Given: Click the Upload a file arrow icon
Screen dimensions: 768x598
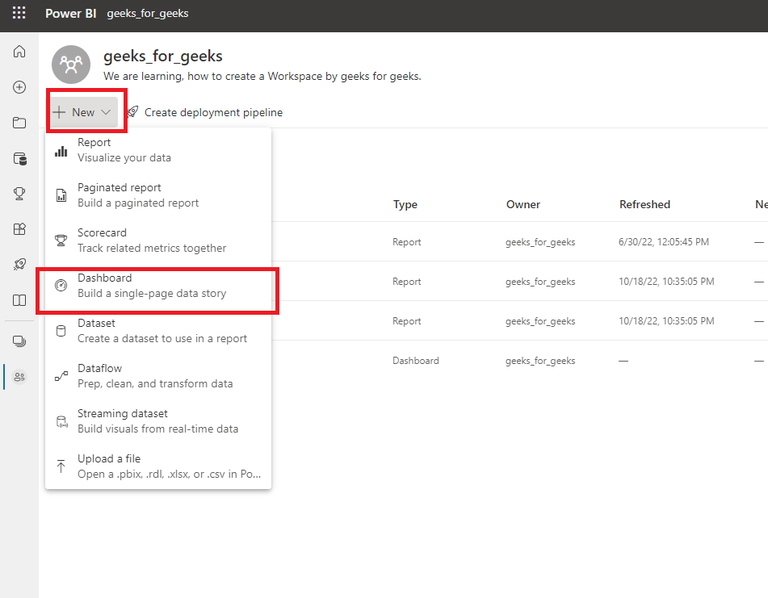Looking at the screenshot, I should (x=61, y=466).
